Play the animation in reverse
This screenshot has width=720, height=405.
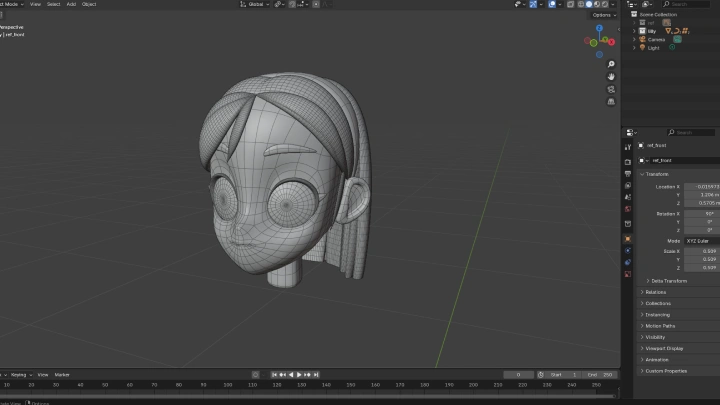(291, 375)
